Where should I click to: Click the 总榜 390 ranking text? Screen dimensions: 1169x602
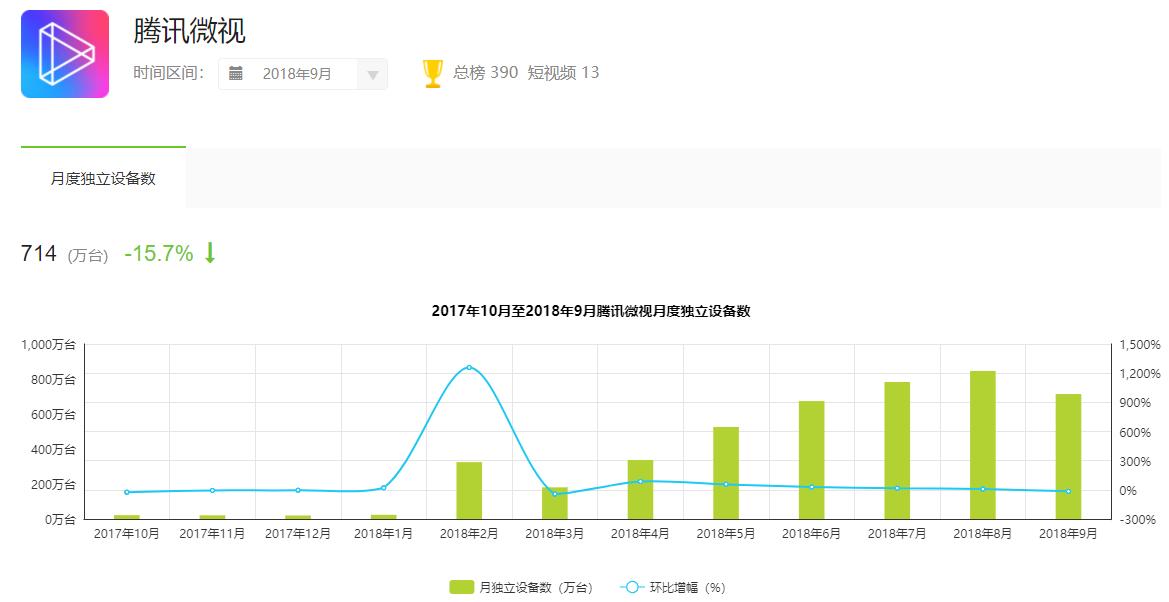click(485, 72)
